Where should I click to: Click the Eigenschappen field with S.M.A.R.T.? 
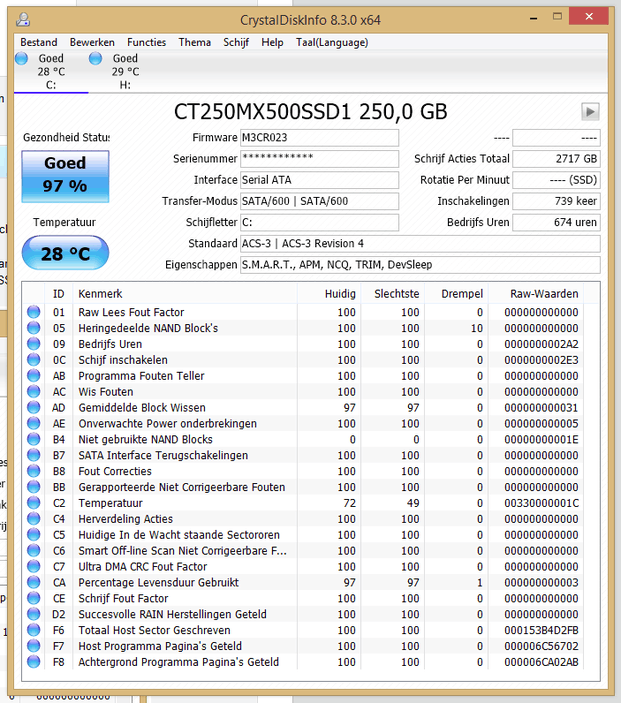click(420, 265)
